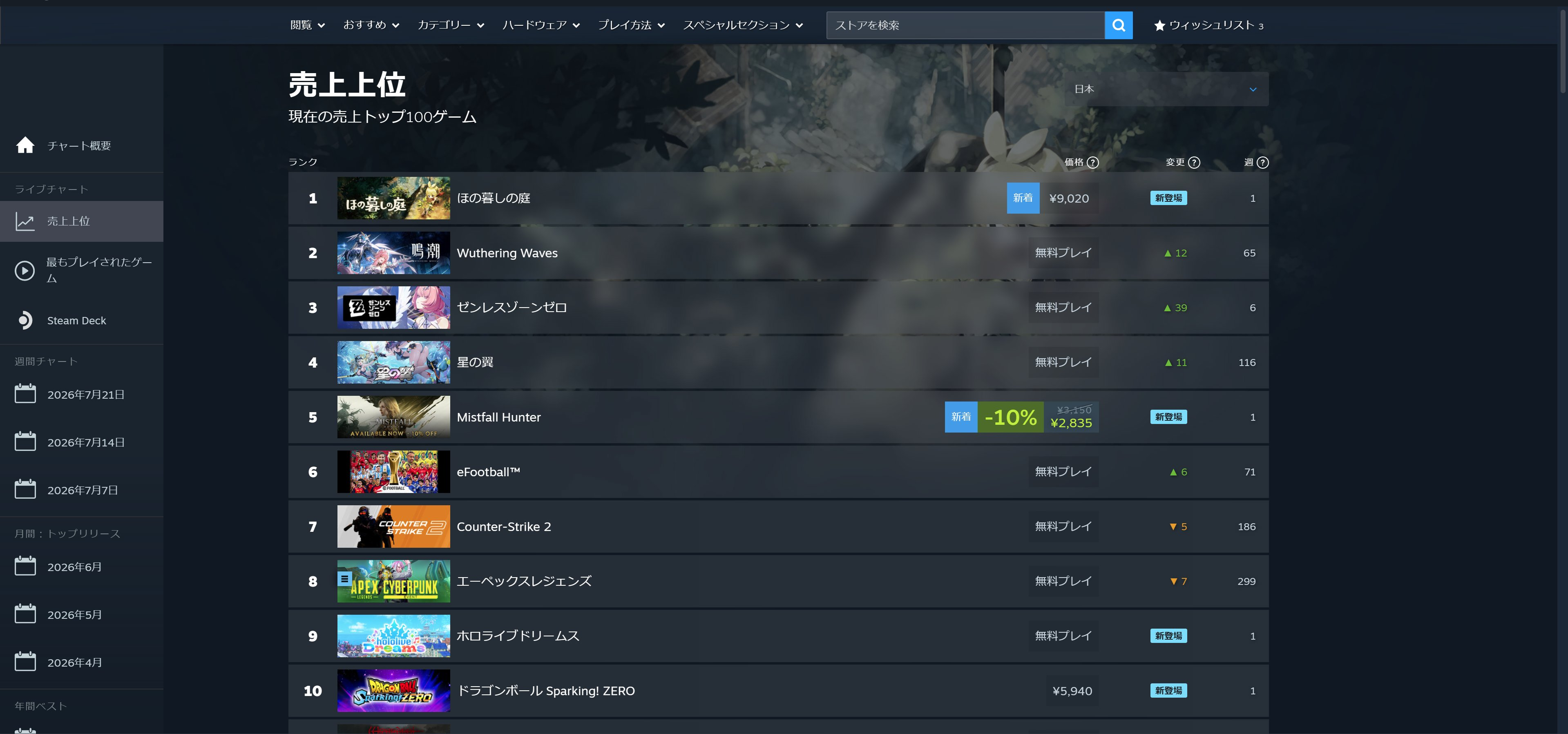Click the 売上上位 chart line icon

coord(25,221)
